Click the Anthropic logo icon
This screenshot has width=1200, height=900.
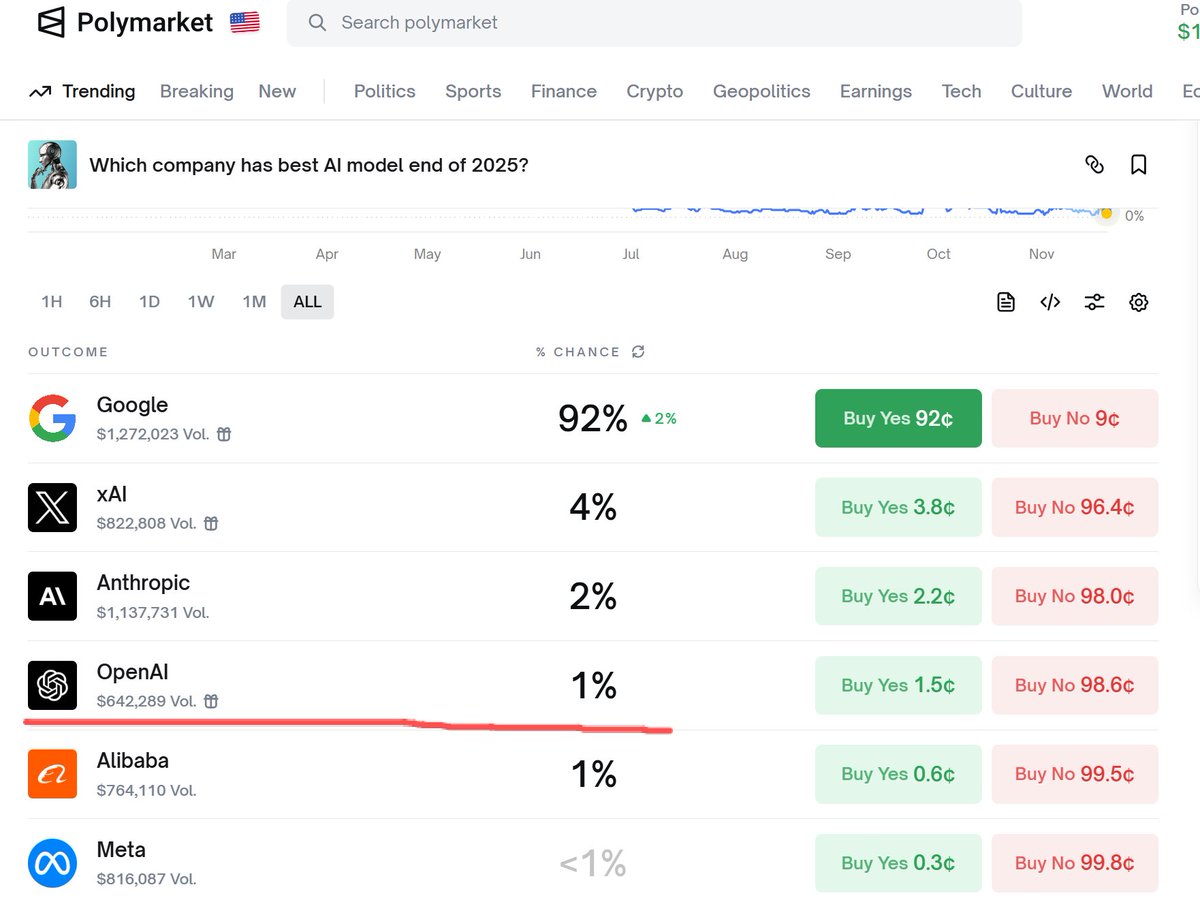point(52,596)
